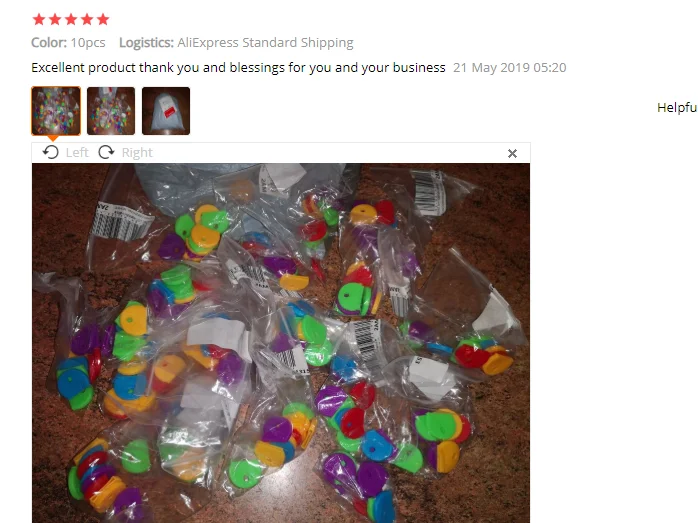
Task: Click the 'Excellent product thank you' review text
Action: coord(238,68)
